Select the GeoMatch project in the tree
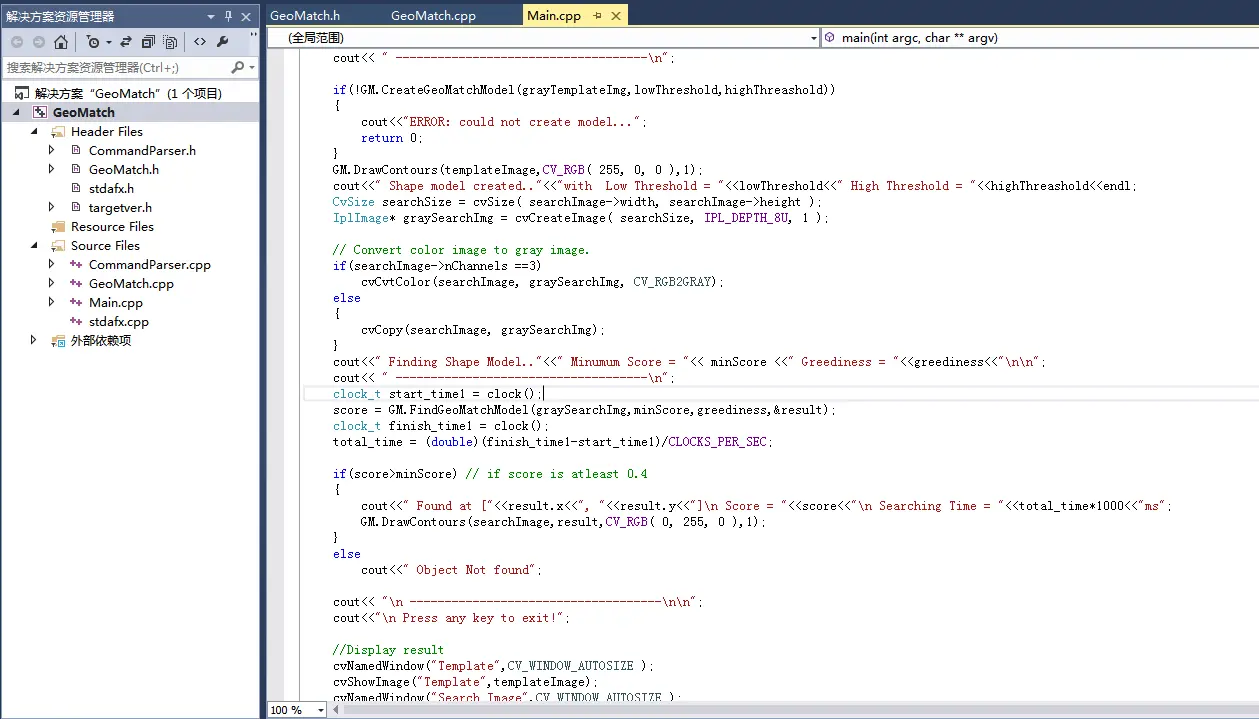This screenshot has width=1259, height=719. 84,112
